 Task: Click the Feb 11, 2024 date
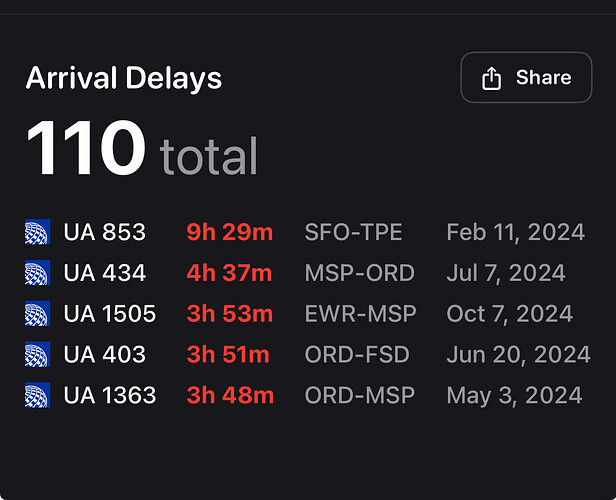click(515, 232)
